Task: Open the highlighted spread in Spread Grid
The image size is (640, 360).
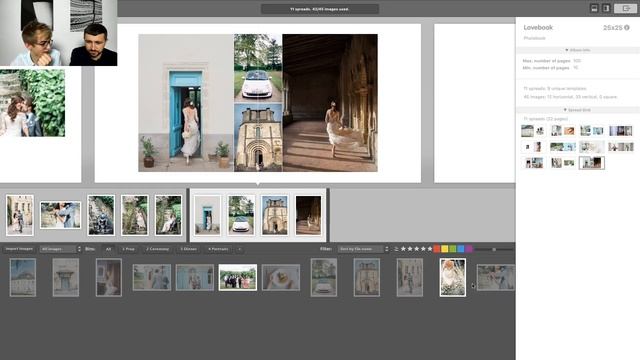Action: [591, 163]
